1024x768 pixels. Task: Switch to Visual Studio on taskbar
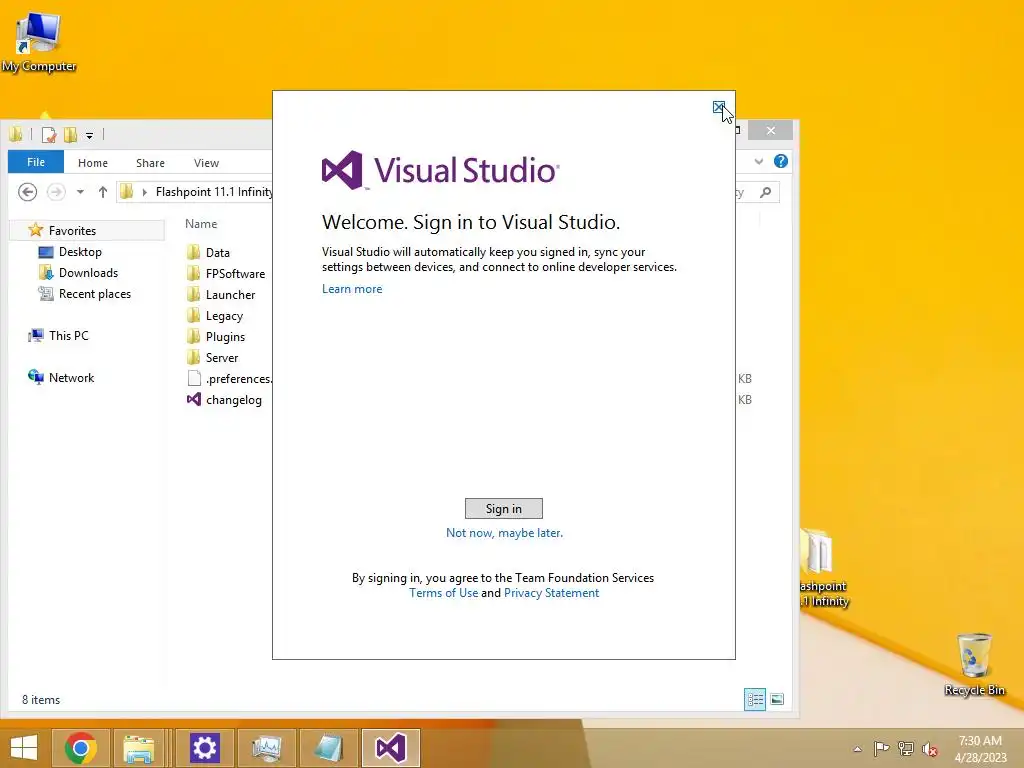pos(391,748)
